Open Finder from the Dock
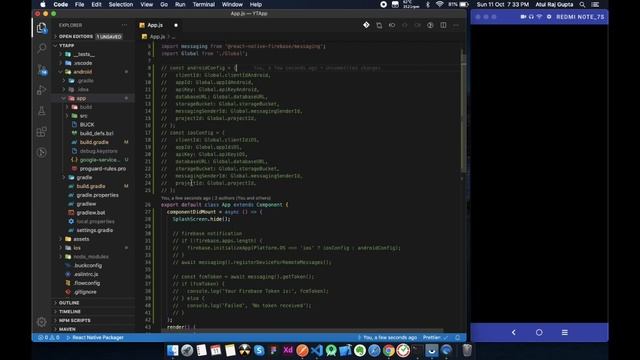This screenshot has height=360, width=640. [173, 350]
